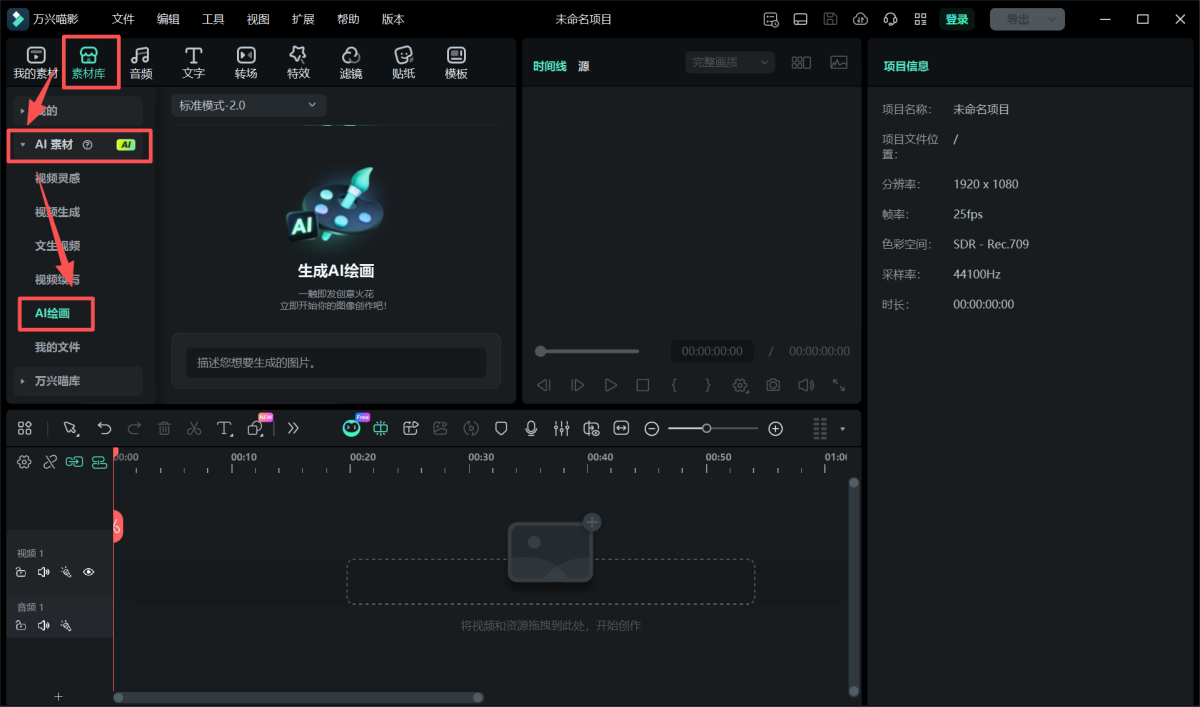Click the scissors split tool in timeline toolbar
The image size is (1200, 707).
(194, 428)
